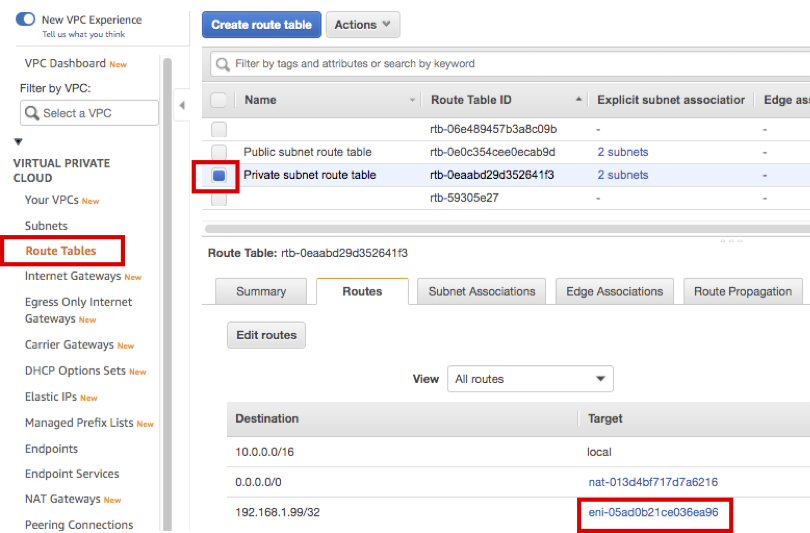
Task: Click sort arrow in Route Table ID column
Action: (579, 100)
